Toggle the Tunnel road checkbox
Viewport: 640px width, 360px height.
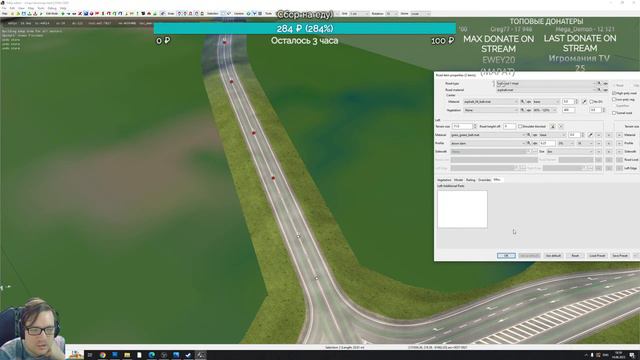click(614, 113)
